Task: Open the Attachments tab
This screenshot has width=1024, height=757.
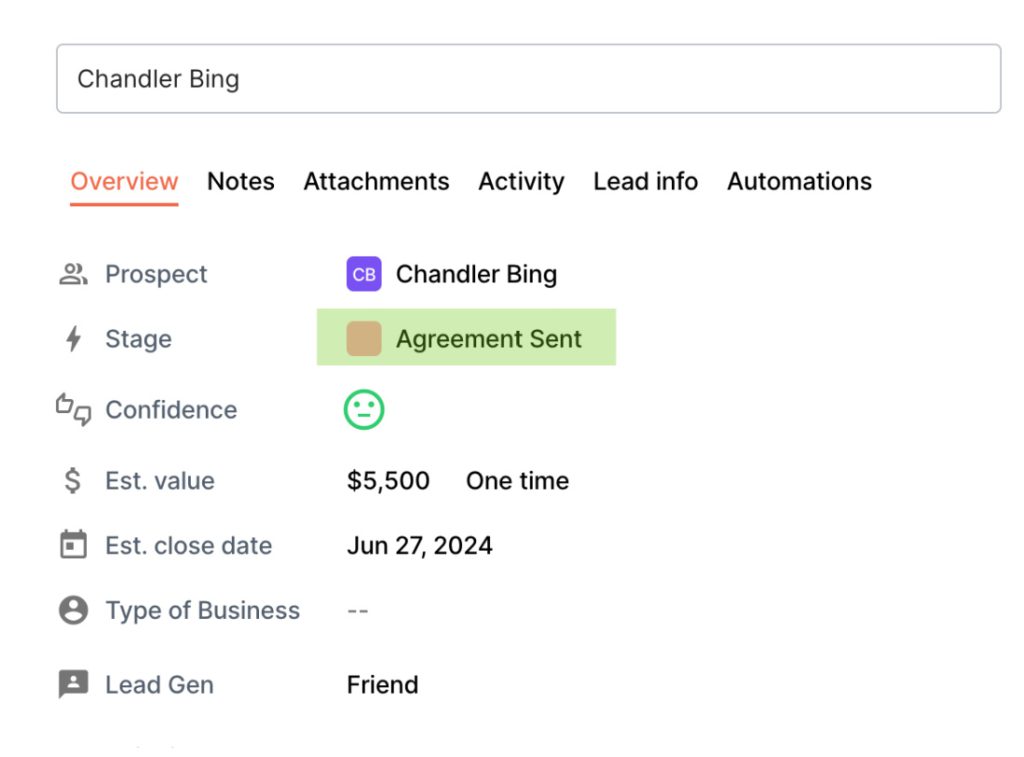Action: pyautogui.click(x=376, y=182)
